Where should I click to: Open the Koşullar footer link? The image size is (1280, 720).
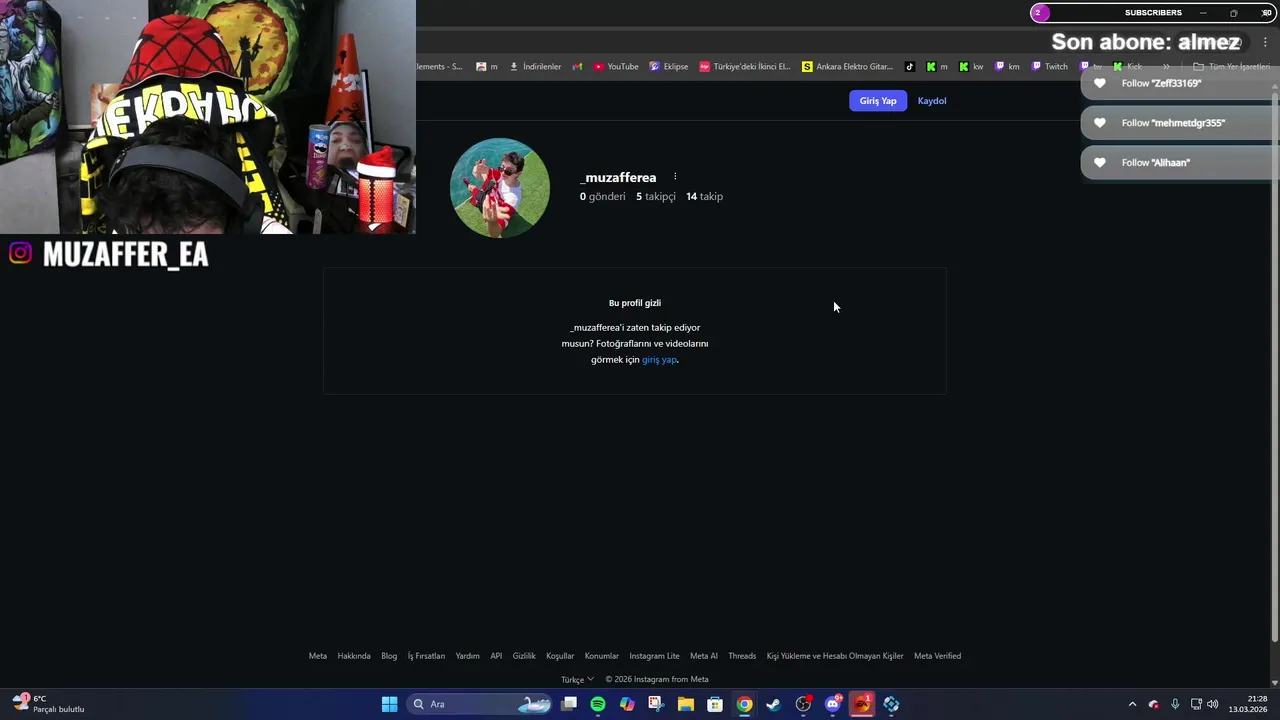[x=560, y=656]
